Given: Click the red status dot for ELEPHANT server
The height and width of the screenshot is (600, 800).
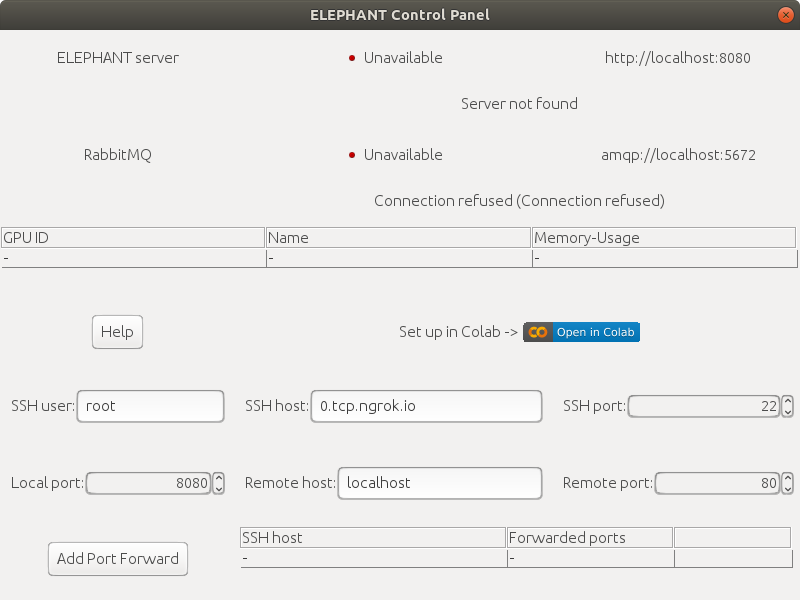Looking at the screenshot, I should coord(352,58).
